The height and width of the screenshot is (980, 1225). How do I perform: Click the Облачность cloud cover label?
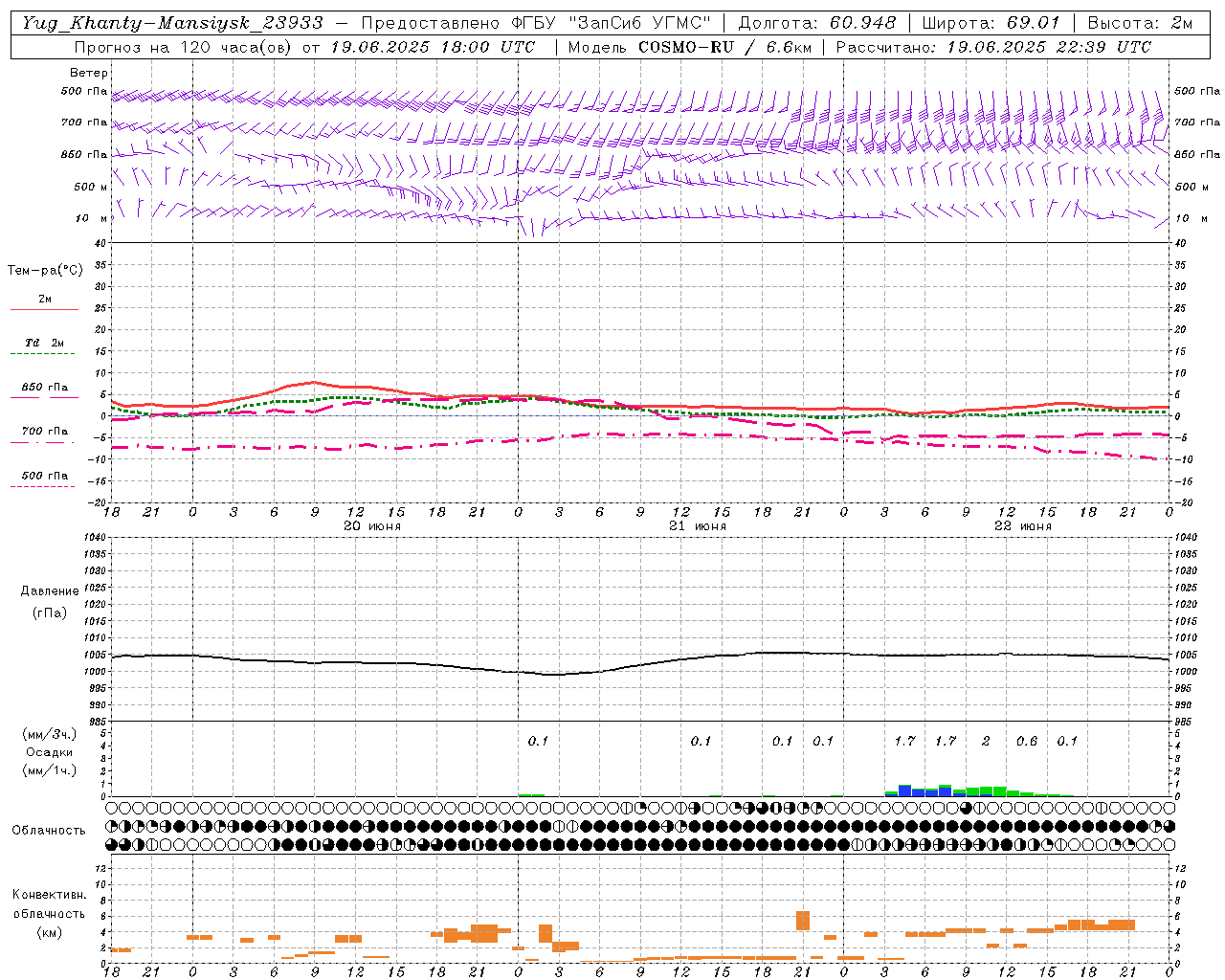[49, 831]
